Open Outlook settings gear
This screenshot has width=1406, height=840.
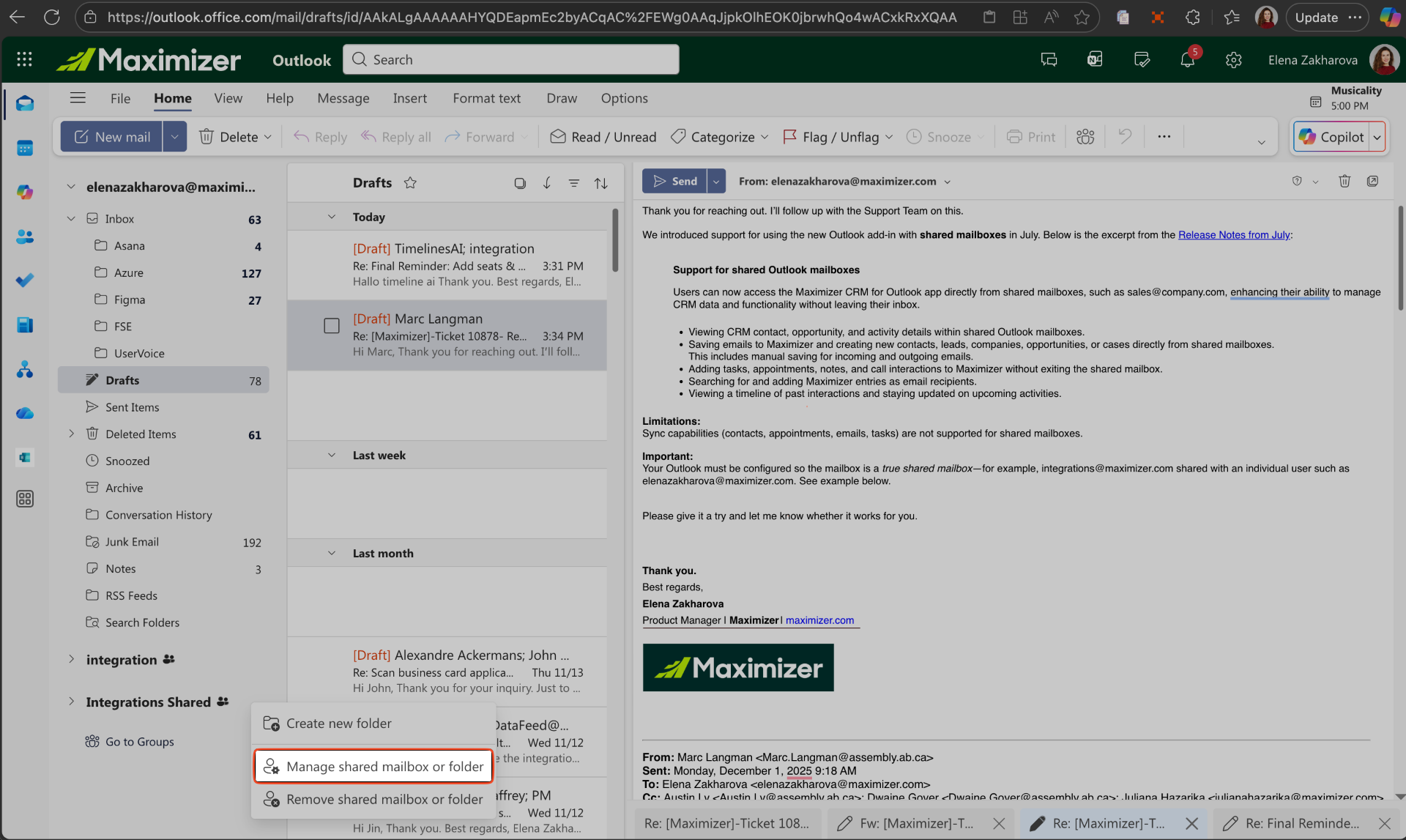pyautogui.click(x=1234, y=60)
